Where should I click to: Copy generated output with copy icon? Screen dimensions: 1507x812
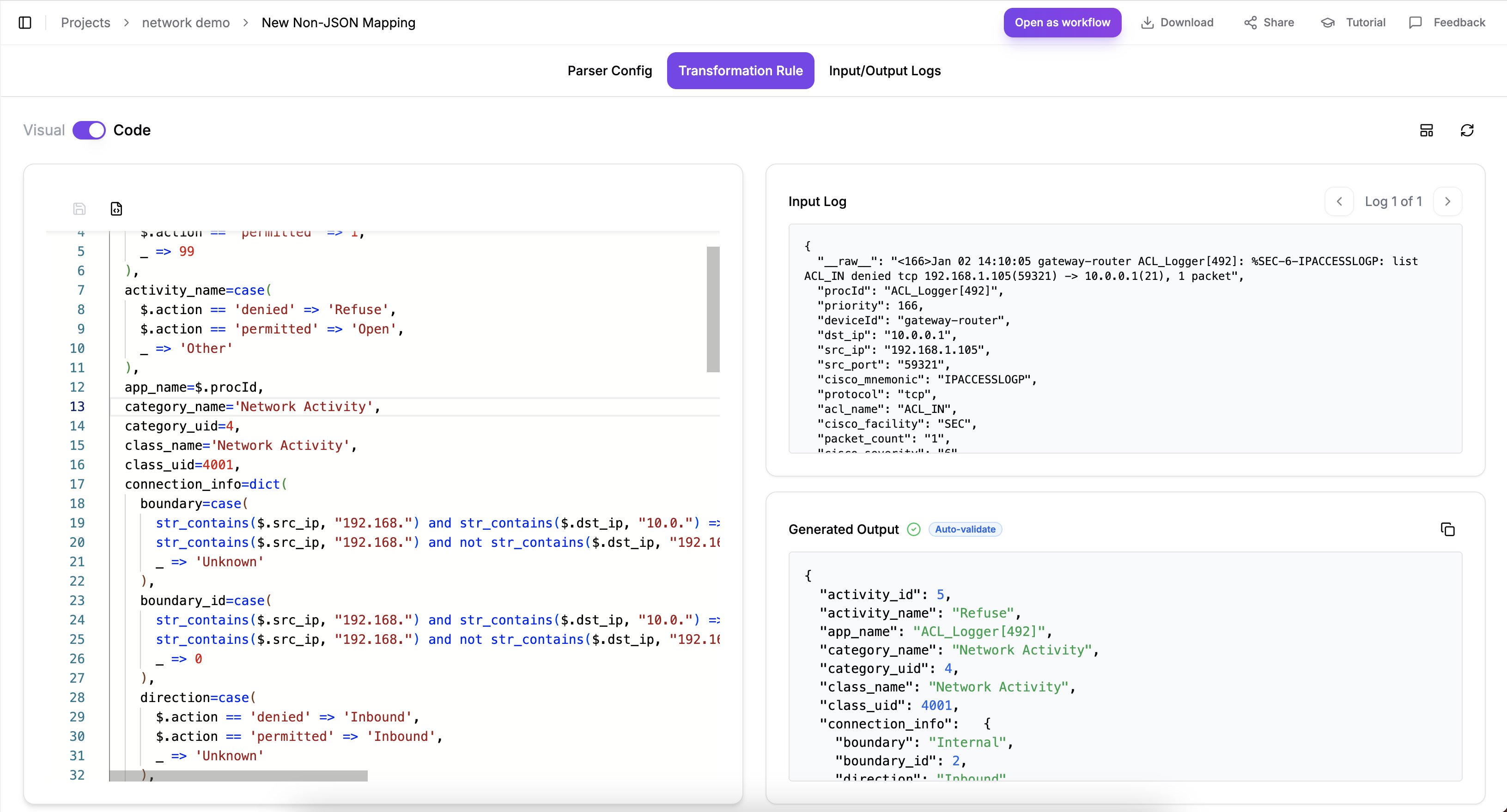[1447, 529]
